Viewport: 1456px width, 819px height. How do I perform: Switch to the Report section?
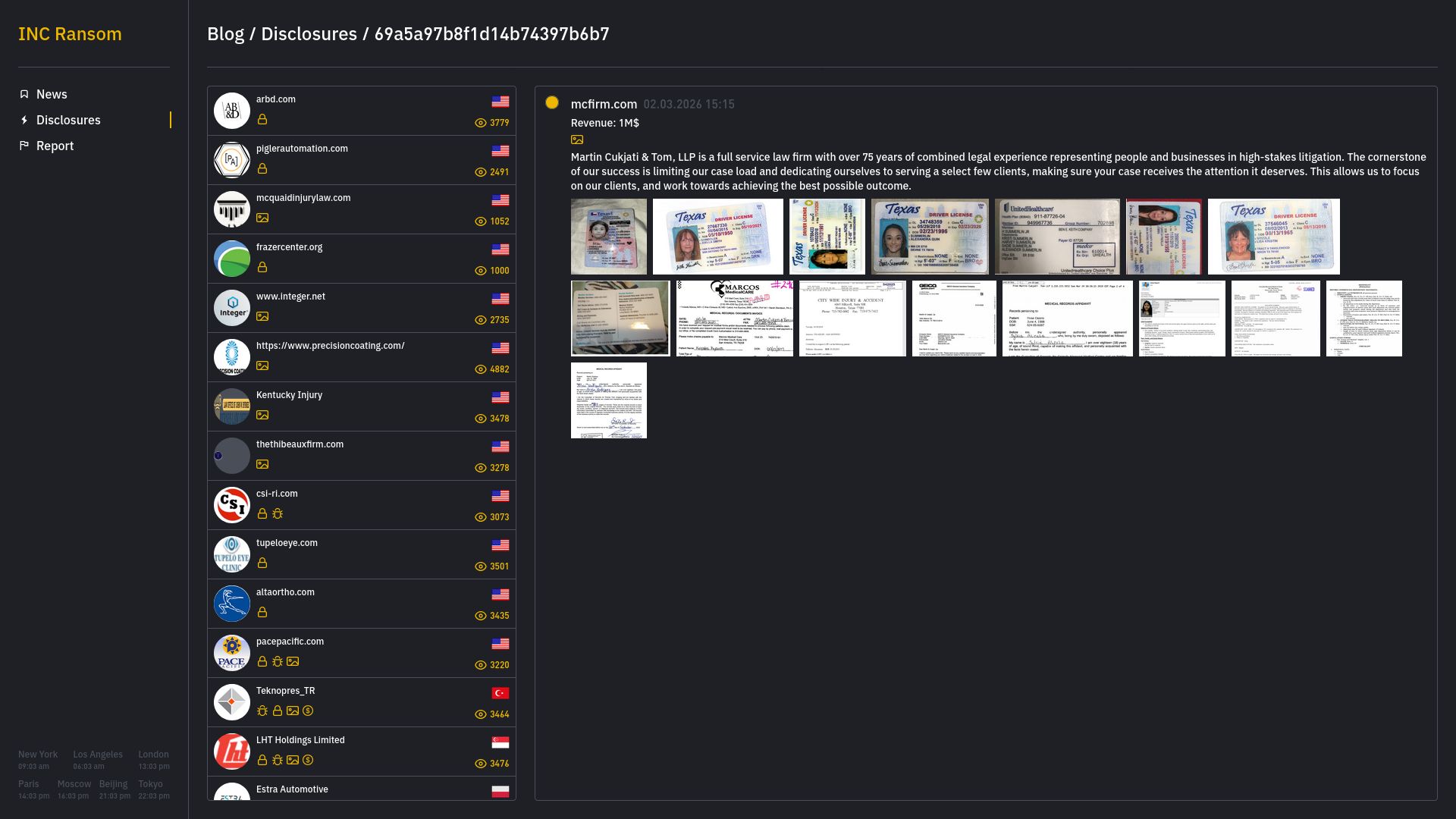click(x=55, y=146)
